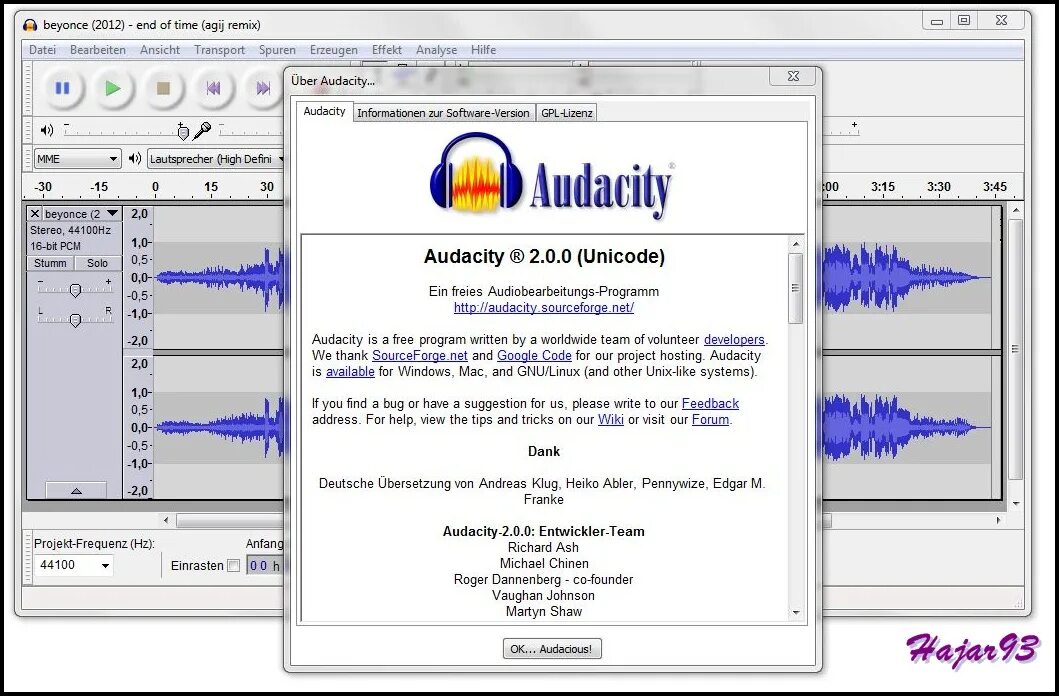Open the Forum link

pos(711,420)
